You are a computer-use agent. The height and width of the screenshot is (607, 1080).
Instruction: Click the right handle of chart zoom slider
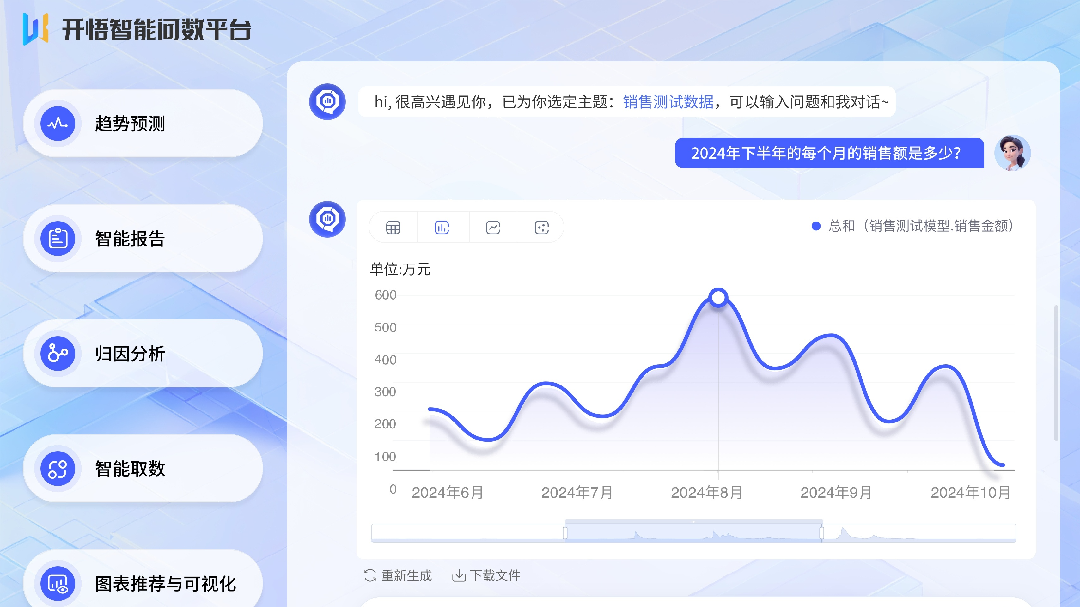coord(822,533)
